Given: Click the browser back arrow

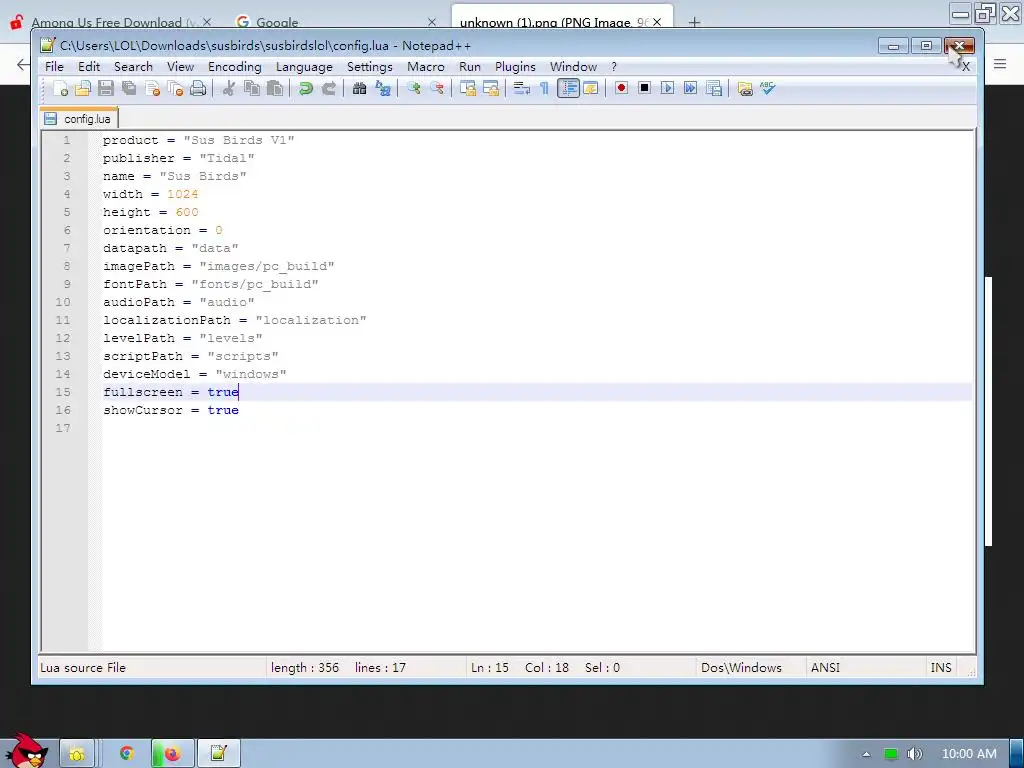Looking at the screenshot, I should coord(23,64).
